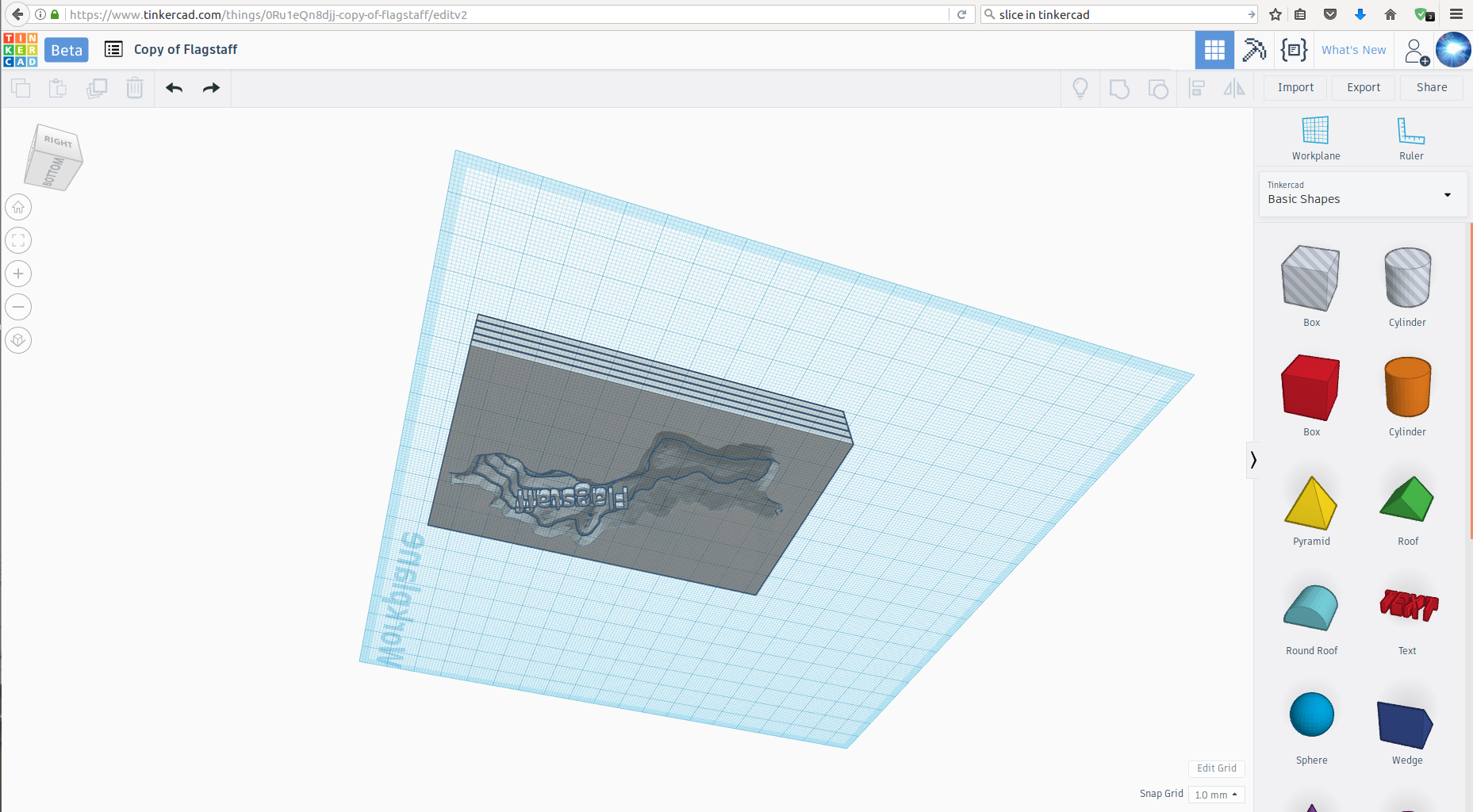Click the browser home icon

(x=1391, y=14)
